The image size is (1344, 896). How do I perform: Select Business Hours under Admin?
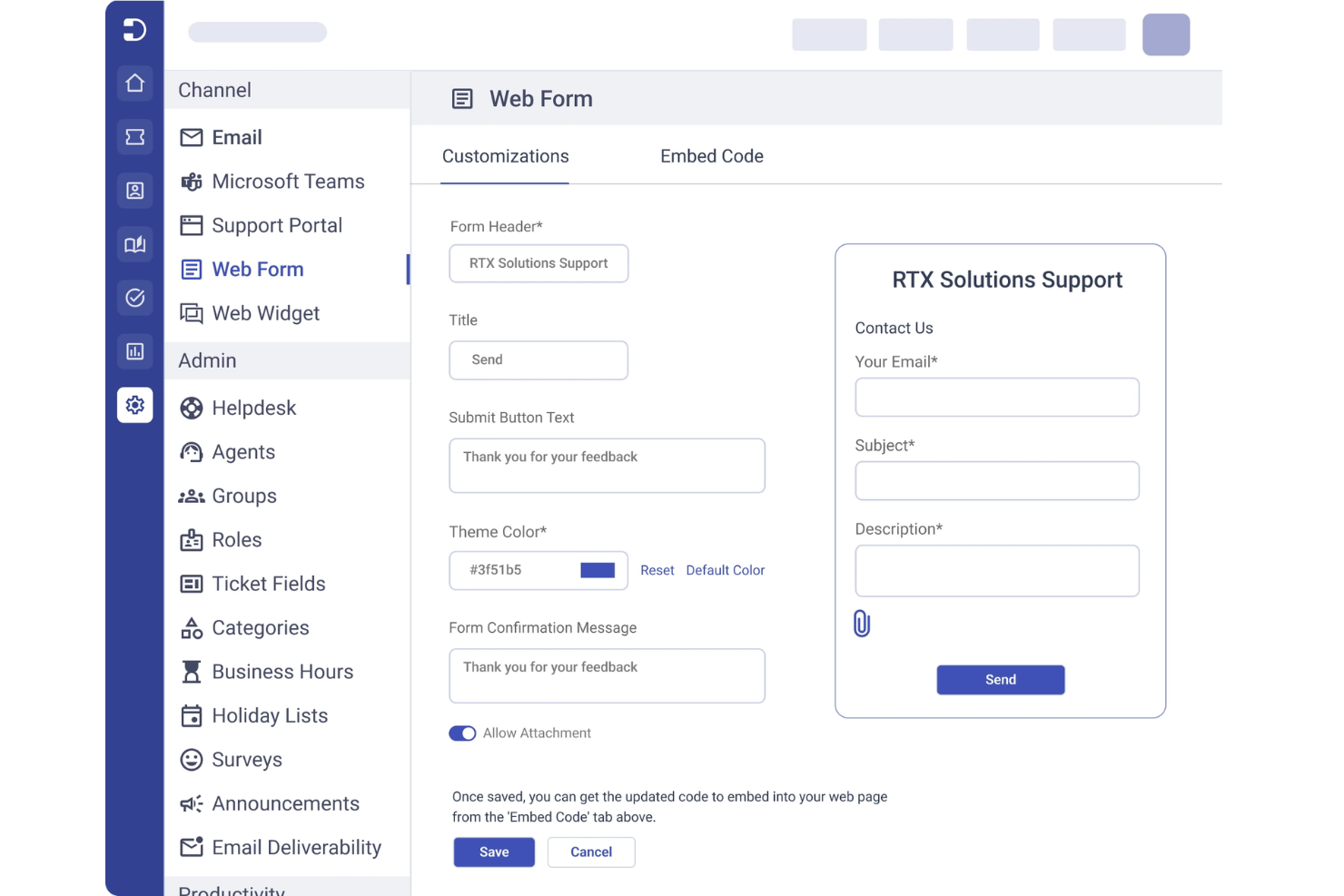282,671
